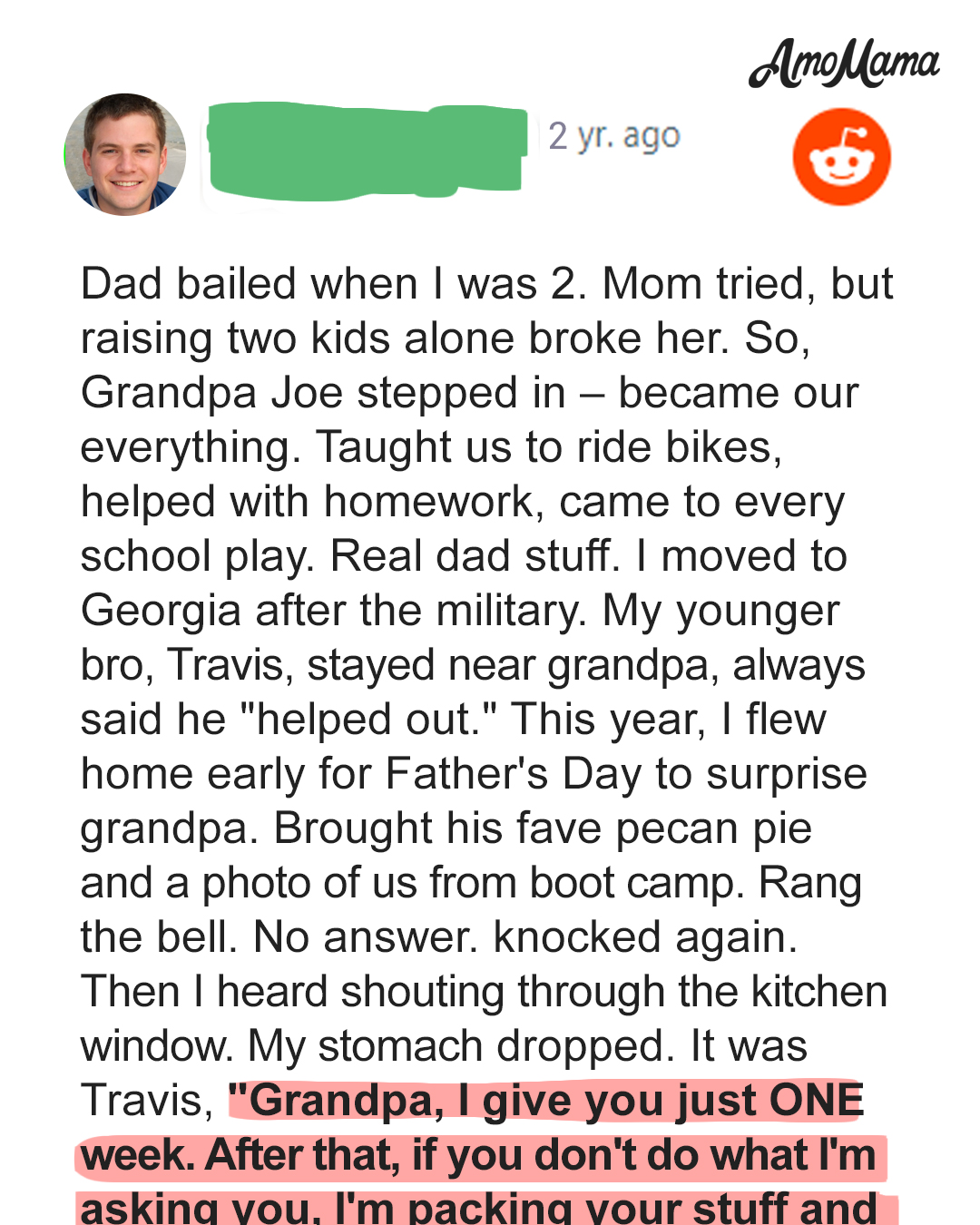Click the word 'Georgia' in the post
Screen dimensions: 980x1225
[161, 611]
